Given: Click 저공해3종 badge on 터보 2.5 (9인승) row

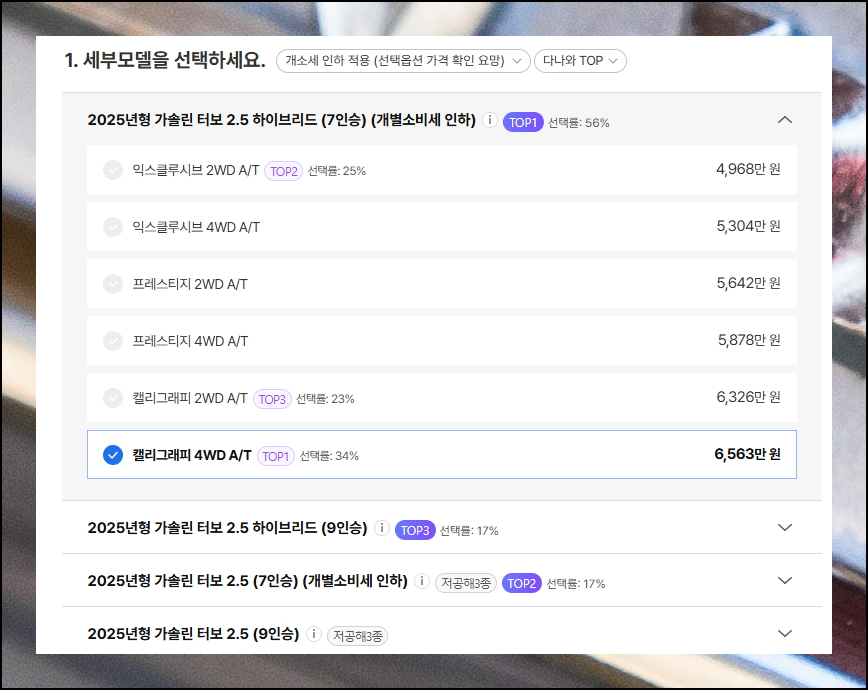Looking at the screenshot, I should (358, 636).
